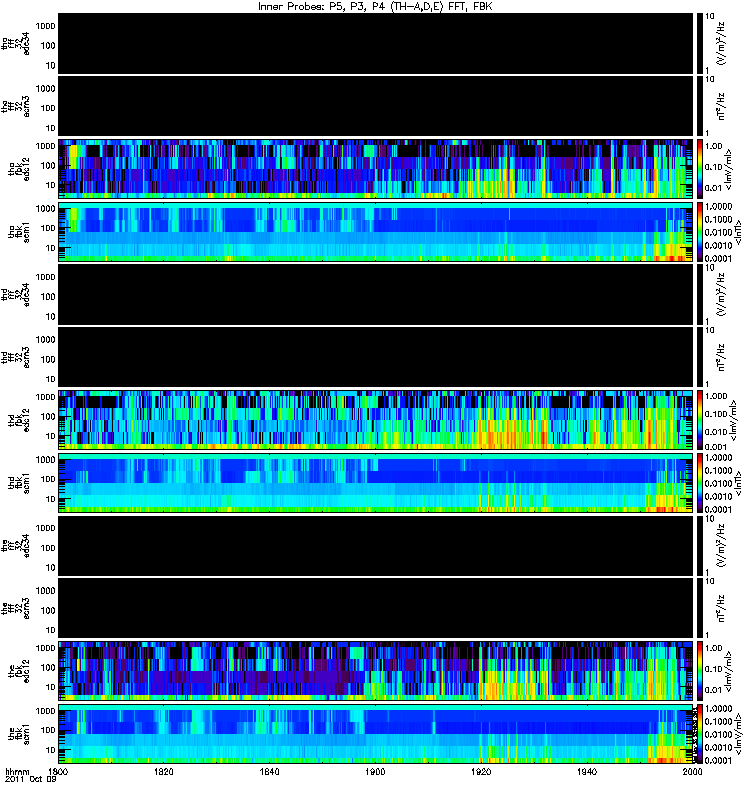Click the 2000 time axis label

tap(692, 771)
